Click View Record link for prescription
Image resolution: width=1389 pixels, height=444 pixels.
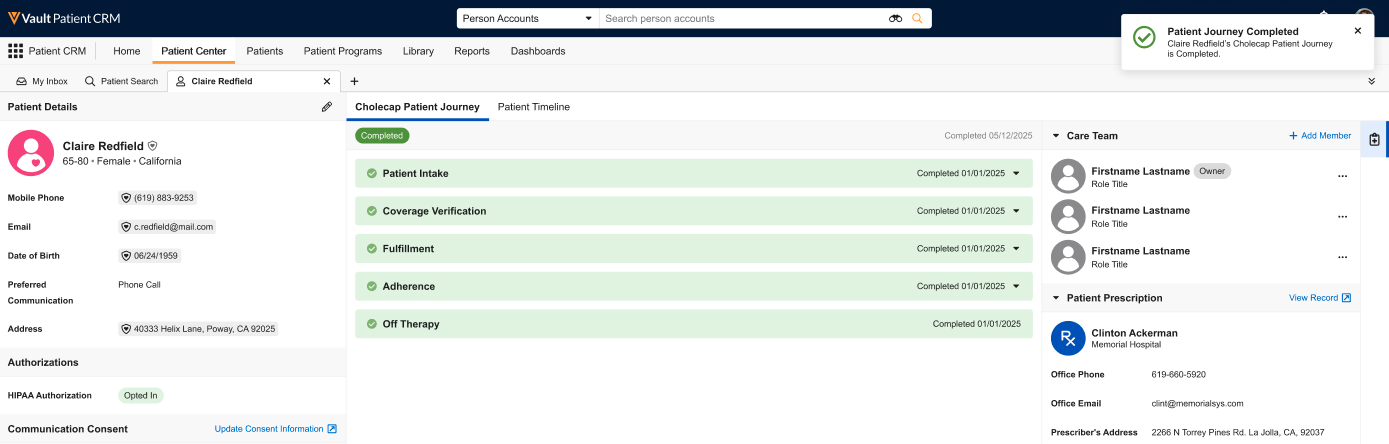(1319, 298)
